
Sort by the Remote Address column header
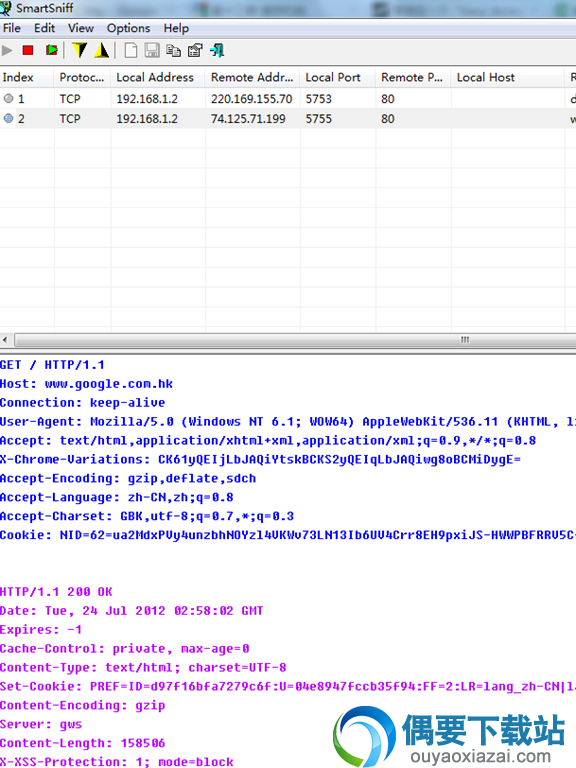(x=253, y=77)
